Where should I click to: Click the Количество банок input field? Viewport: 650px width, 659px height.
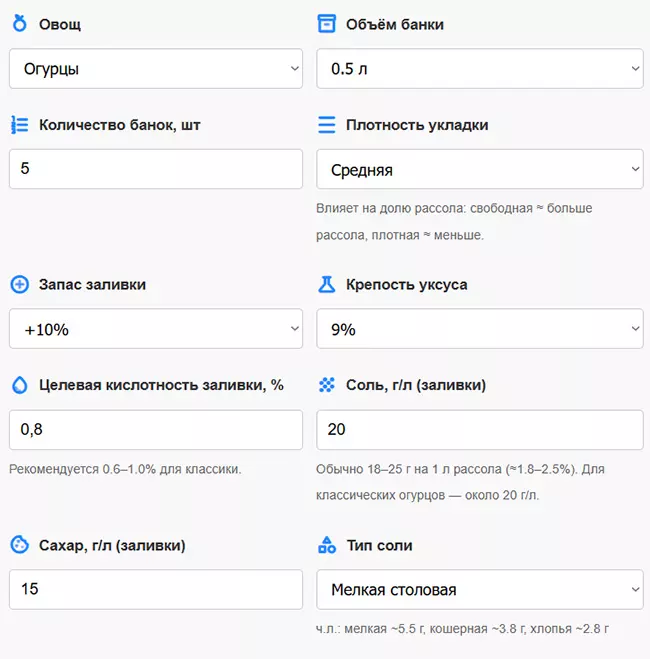[x=156, y=169]
